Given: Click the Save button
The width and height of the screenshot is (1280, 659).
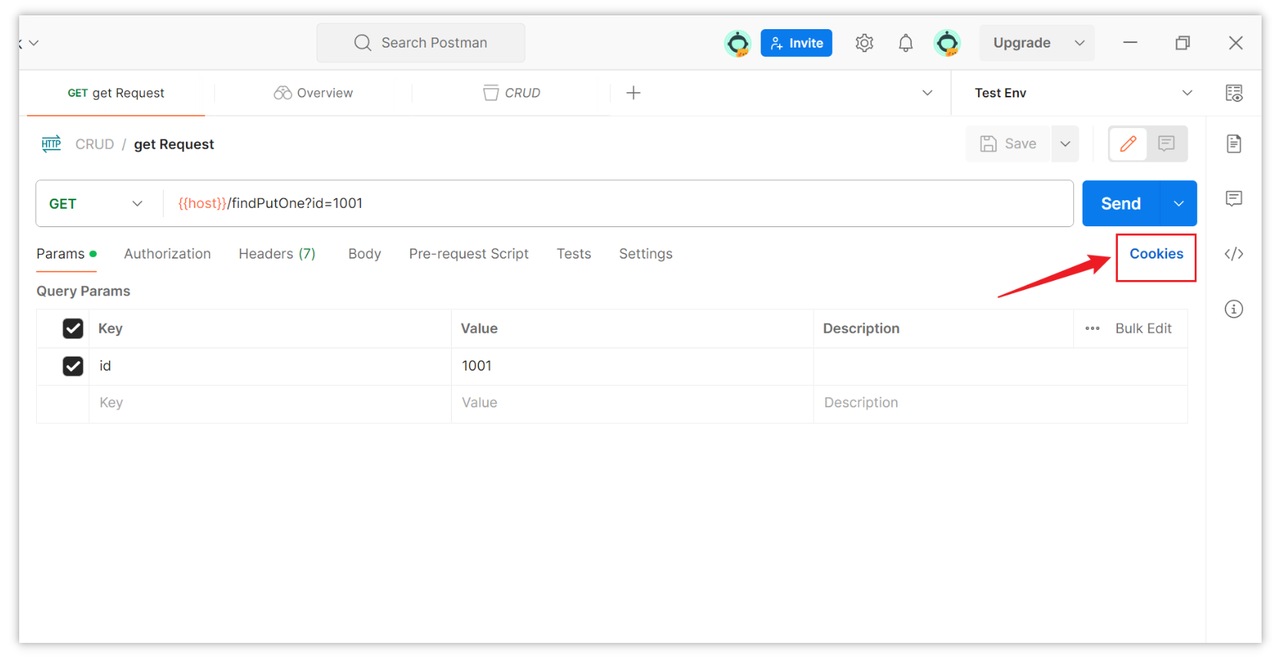Looking at the screenshot, I should [1009, 144].
